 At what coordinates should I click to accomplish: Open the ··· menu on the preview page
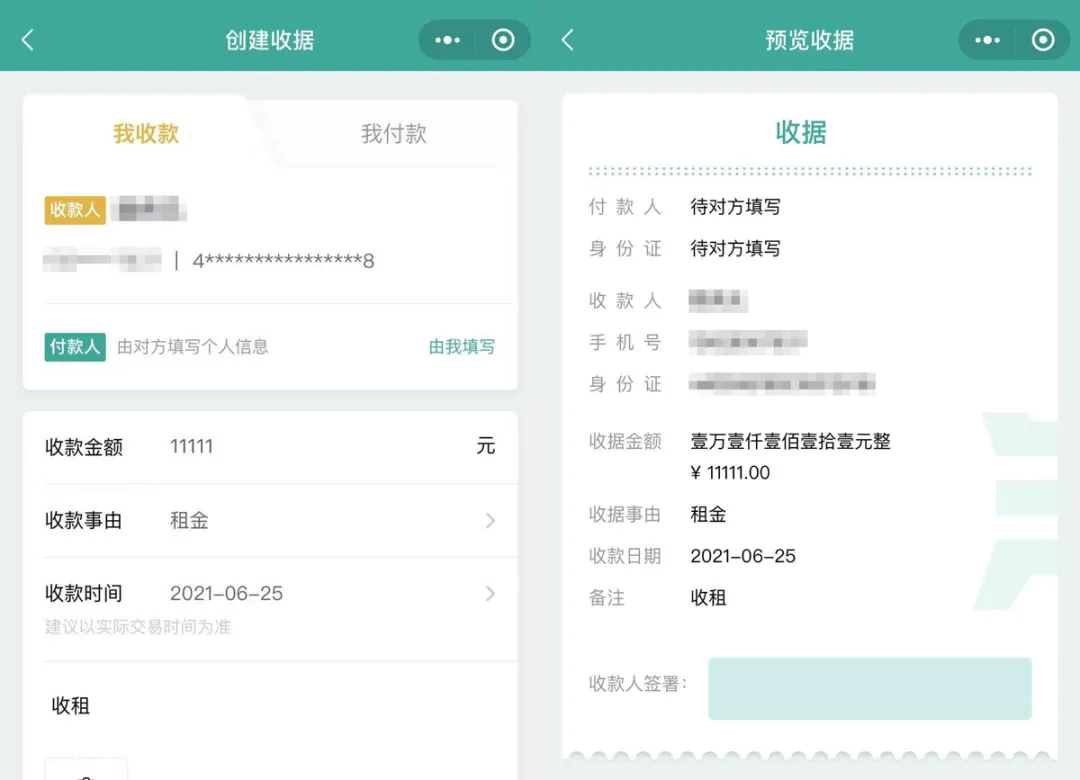986,40
